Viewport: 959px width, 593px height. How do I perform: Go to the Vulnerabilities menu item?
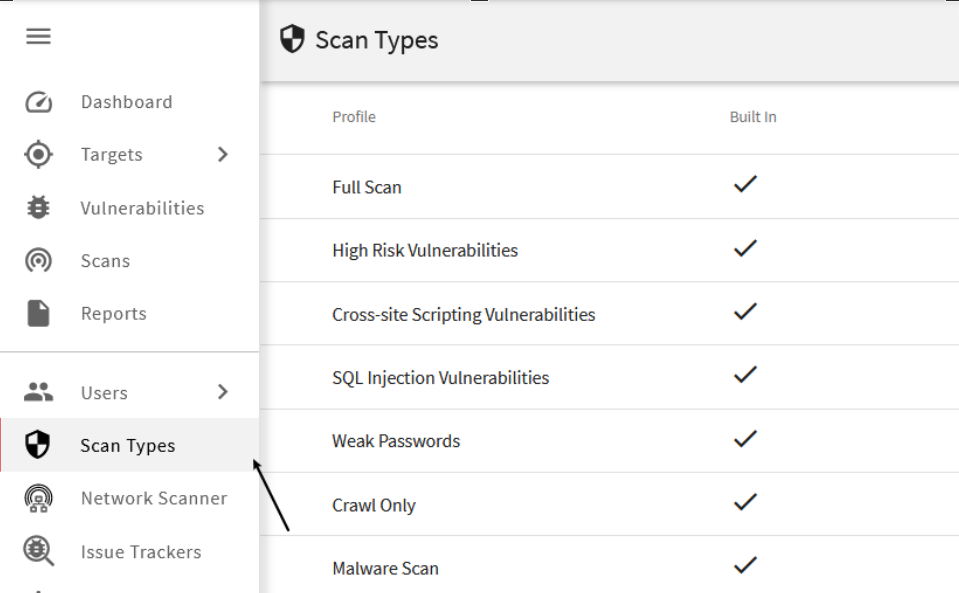click(142, 208)
